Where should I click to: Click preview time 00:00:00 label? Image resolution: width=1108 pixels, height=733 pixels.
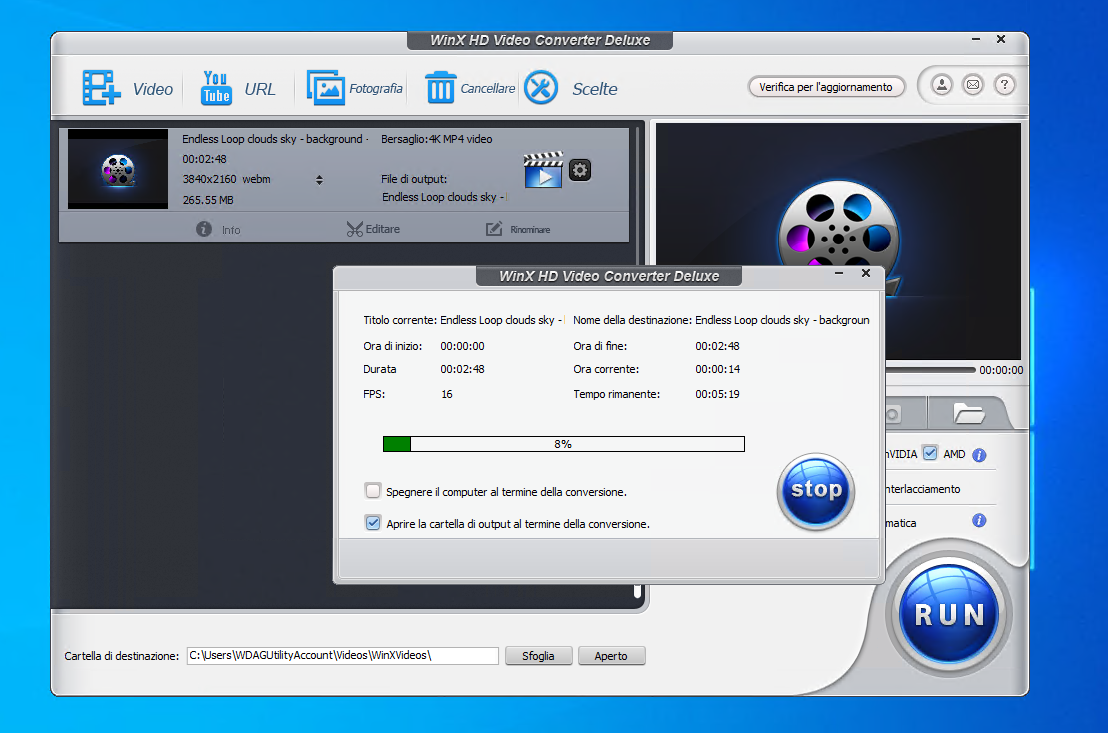(x=1001, y=370)
